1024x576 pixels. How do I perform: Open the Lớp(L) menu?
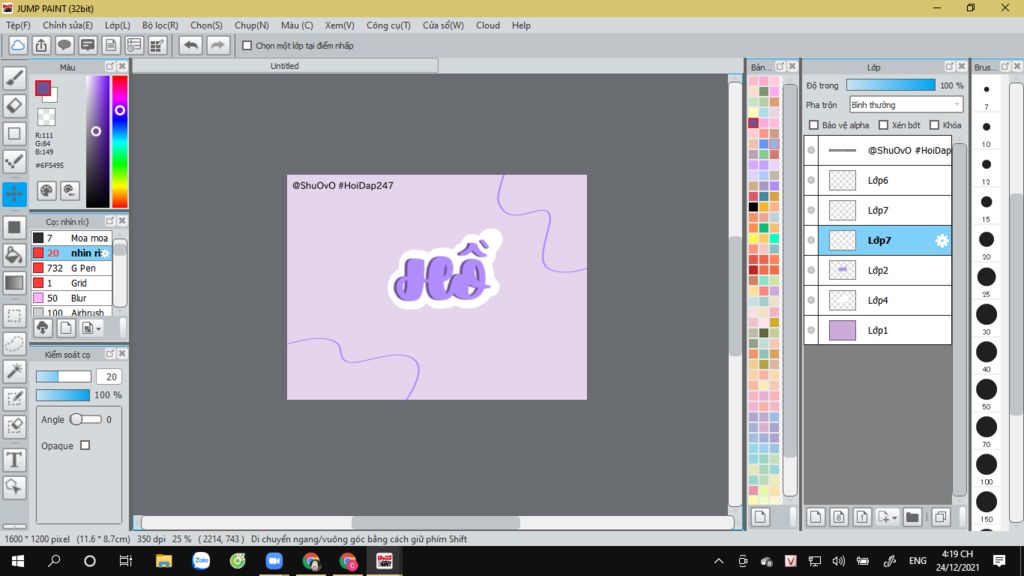point(118,25)
